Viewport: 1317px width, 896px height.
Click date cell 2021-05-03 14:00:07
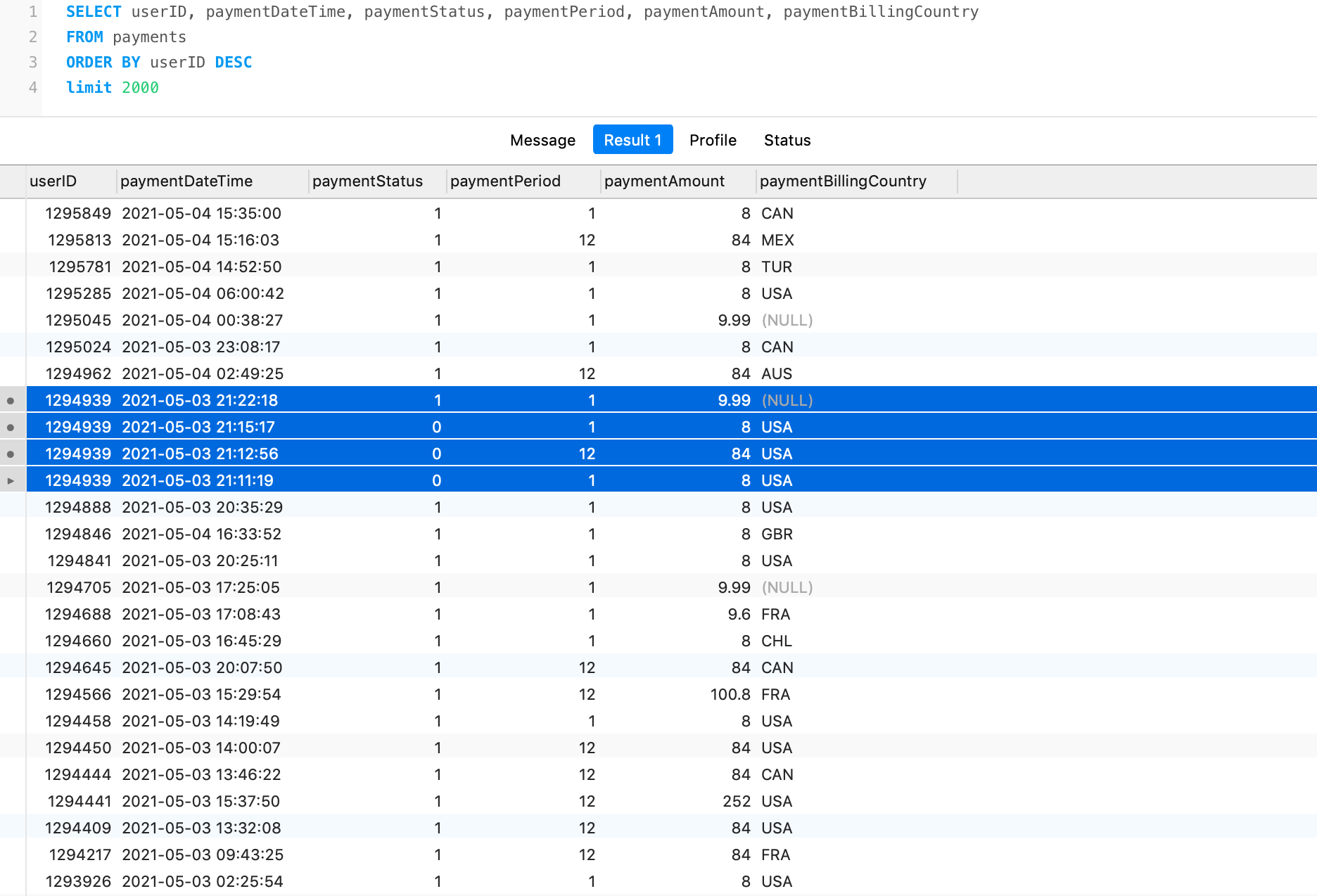pyautogui.click(x=201, y=748)
